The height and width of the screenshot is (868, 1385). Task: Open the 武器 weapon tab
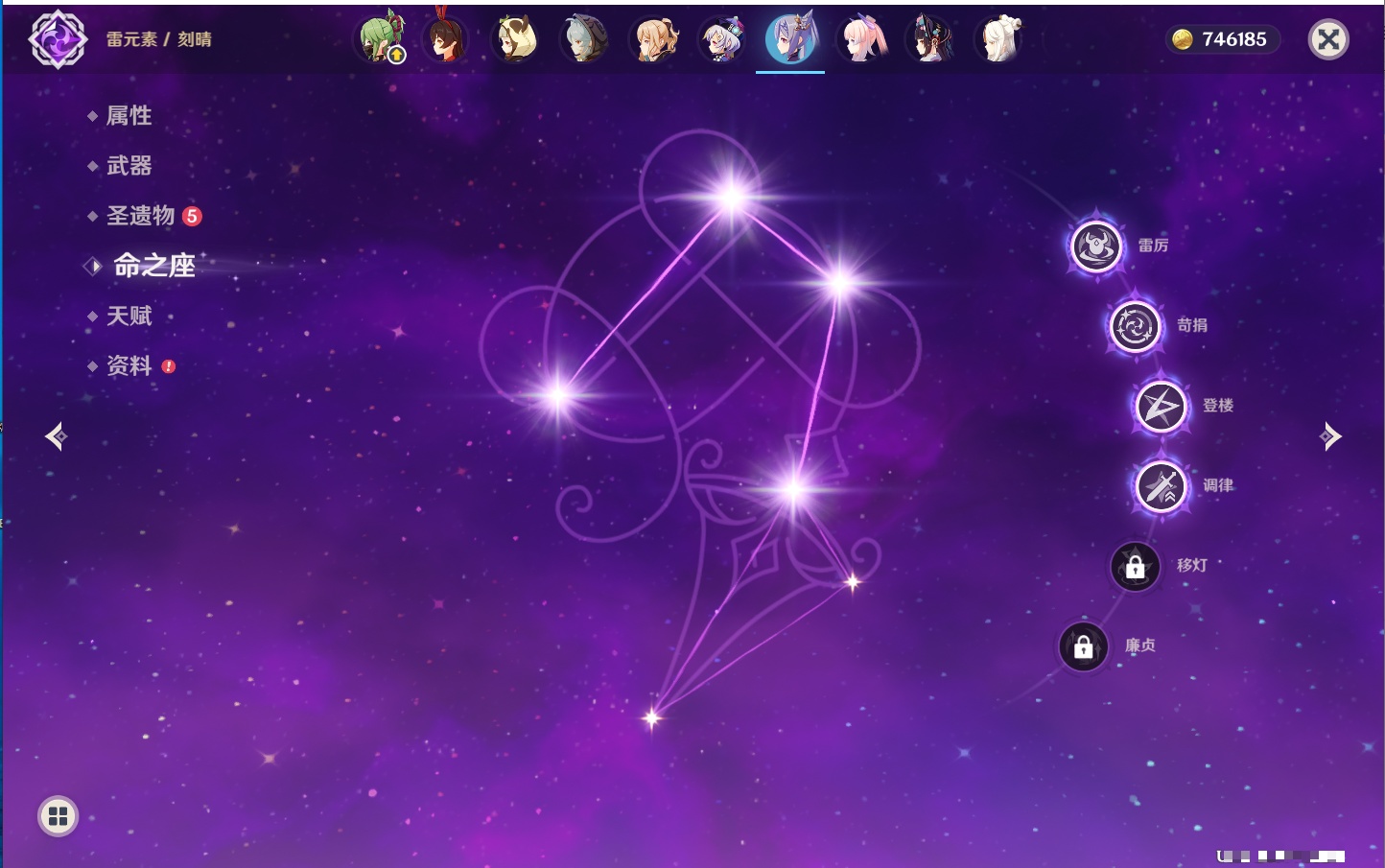pos(129,166)
